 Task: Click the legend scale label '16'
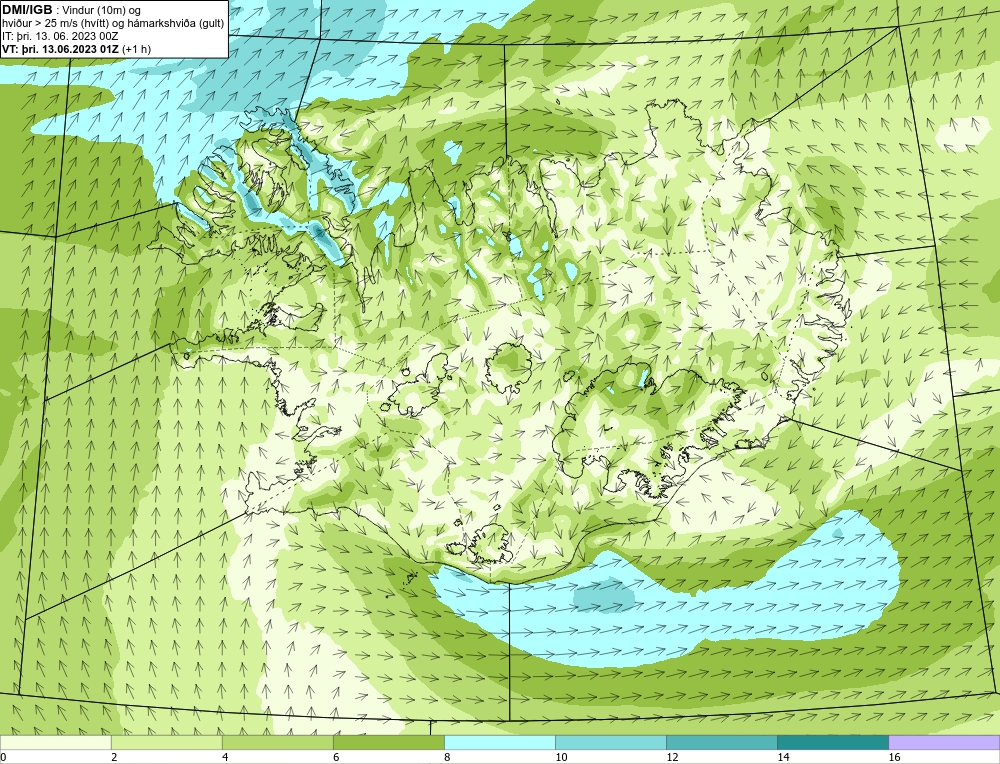coord(894,757)
